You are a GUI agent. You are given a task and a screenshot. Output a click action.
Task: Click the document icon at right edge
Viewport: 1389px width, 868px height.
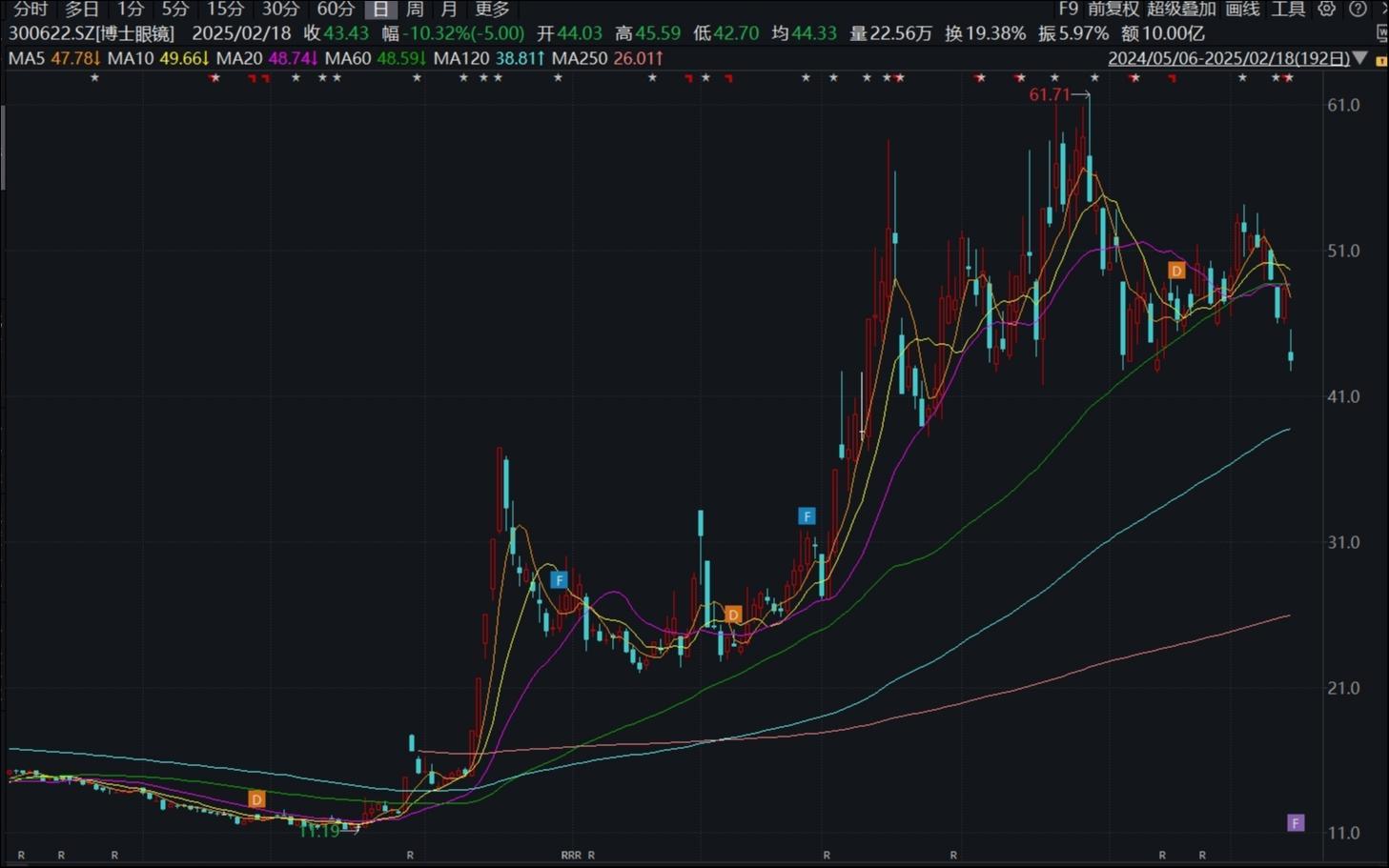point(1382,33)
